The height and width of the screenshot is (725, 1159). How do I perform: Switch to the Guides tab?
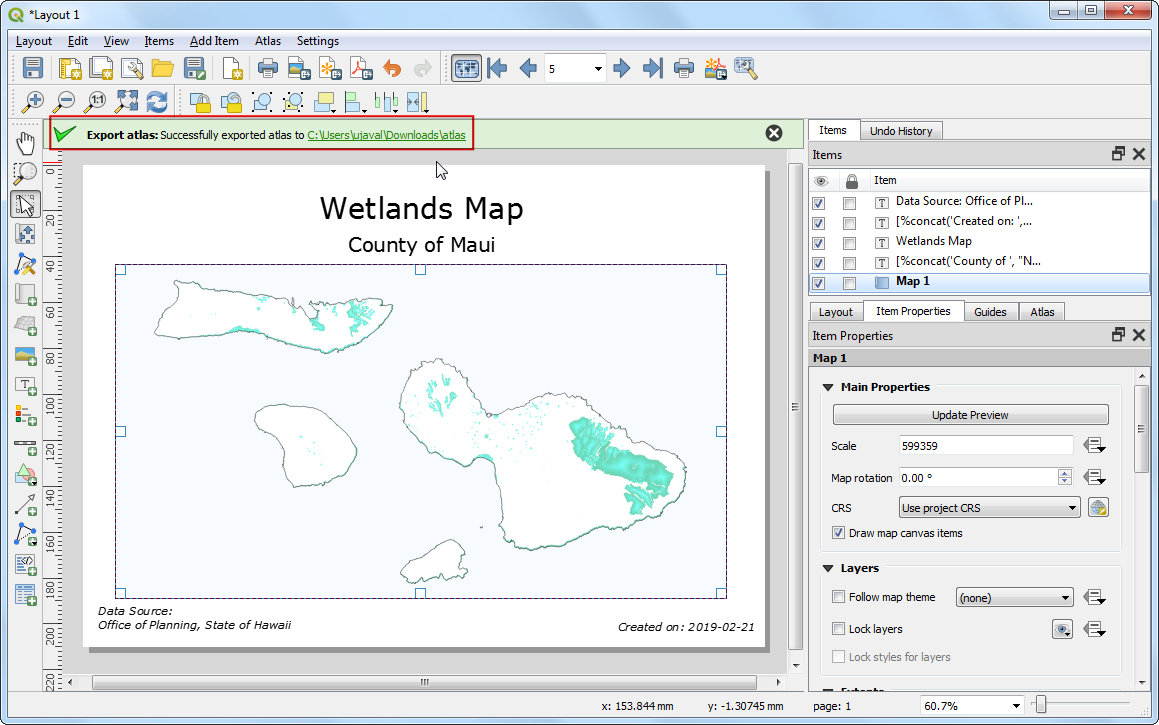(990, 312)
